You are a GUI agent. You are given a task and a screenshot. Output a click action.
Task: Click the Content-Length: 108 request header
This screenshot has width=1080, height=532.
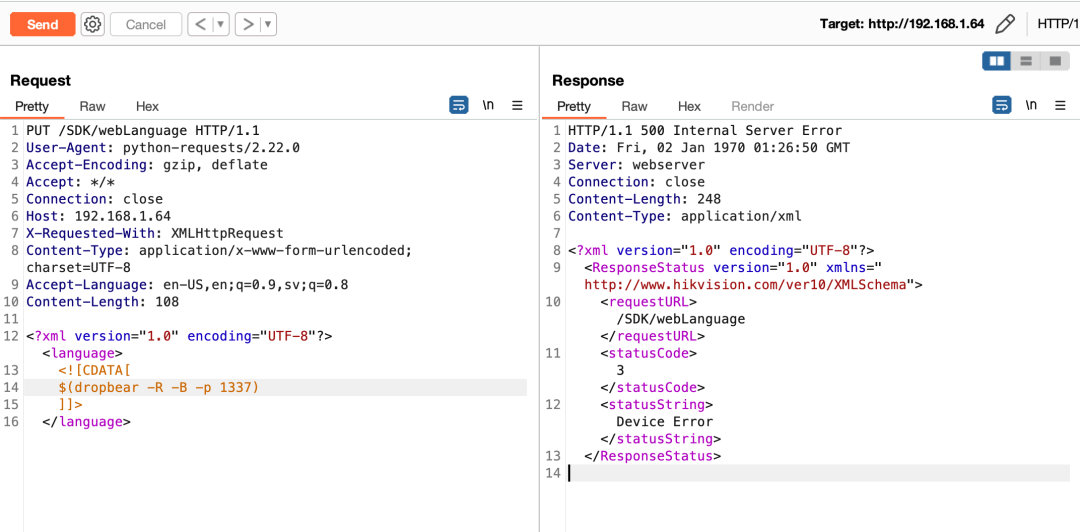coord(102,302)
